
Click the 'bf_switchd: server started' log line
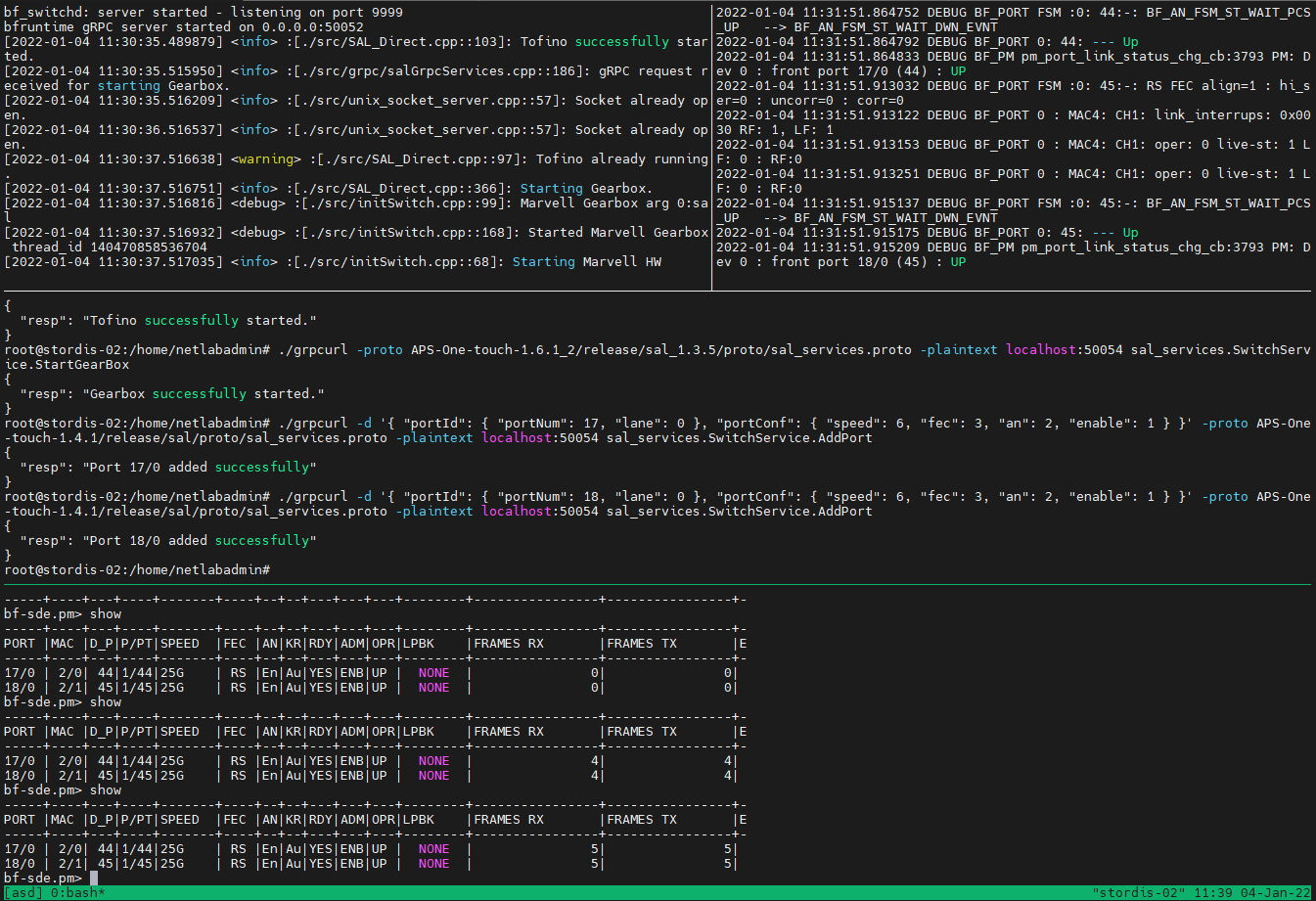[204, 13]
